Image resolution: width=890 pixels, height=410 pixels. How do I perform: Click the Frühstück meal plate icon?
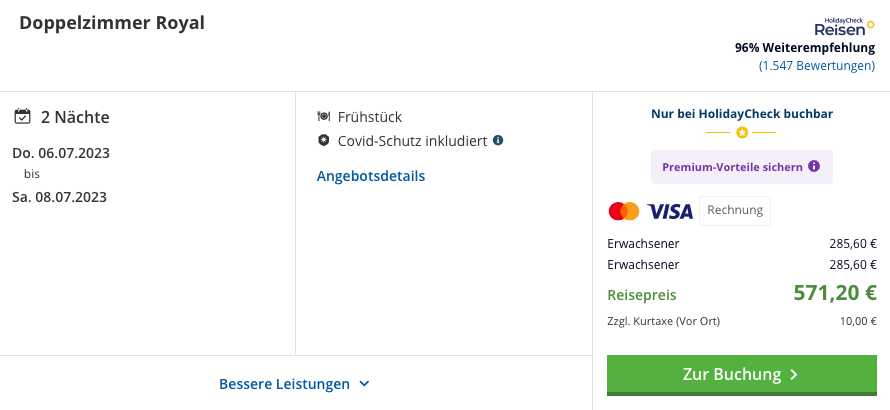pyautogui.click(x=324, y=116)
